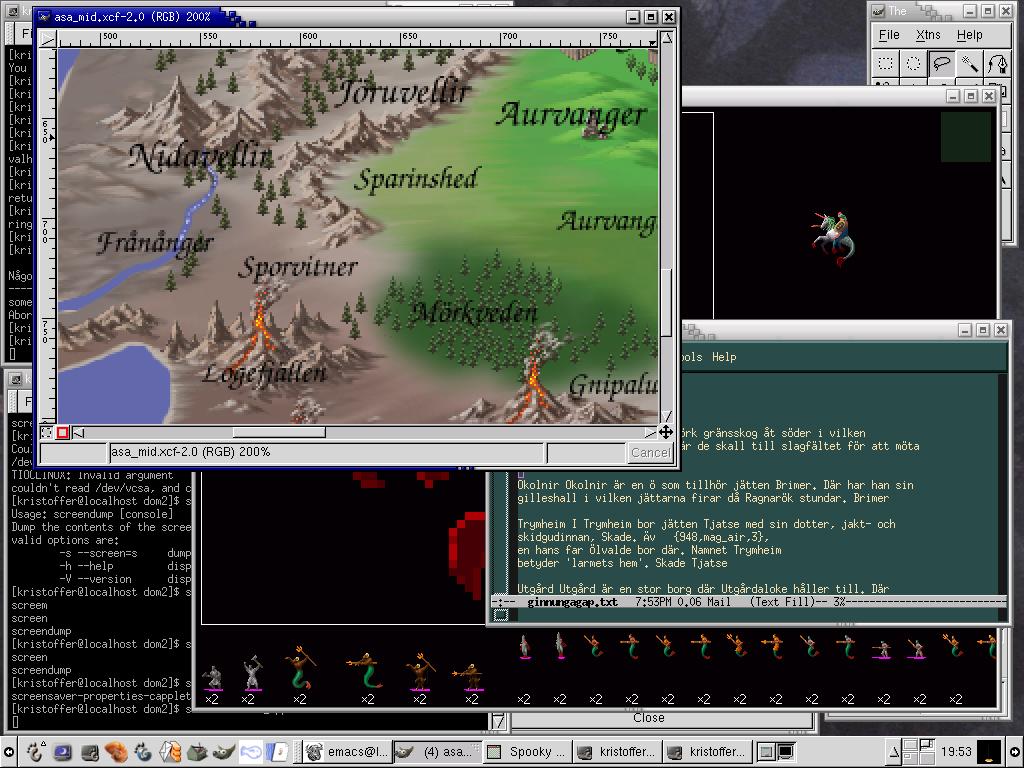Screen dimensions: 1024x768
Task: Select the Bezier Paths pen tool
Action: tap(997, 64)
